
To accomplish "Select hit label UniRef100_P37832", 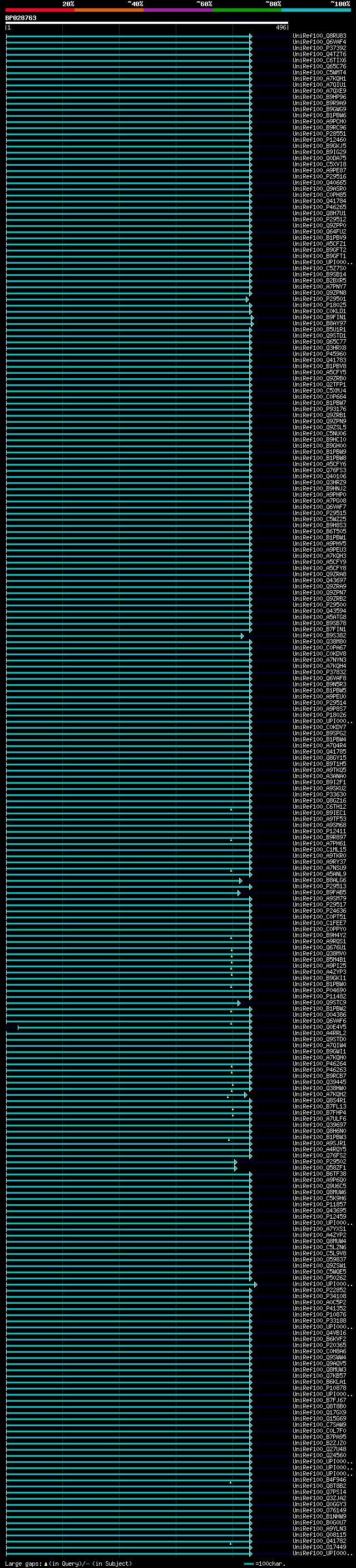I will pos(319,672).
